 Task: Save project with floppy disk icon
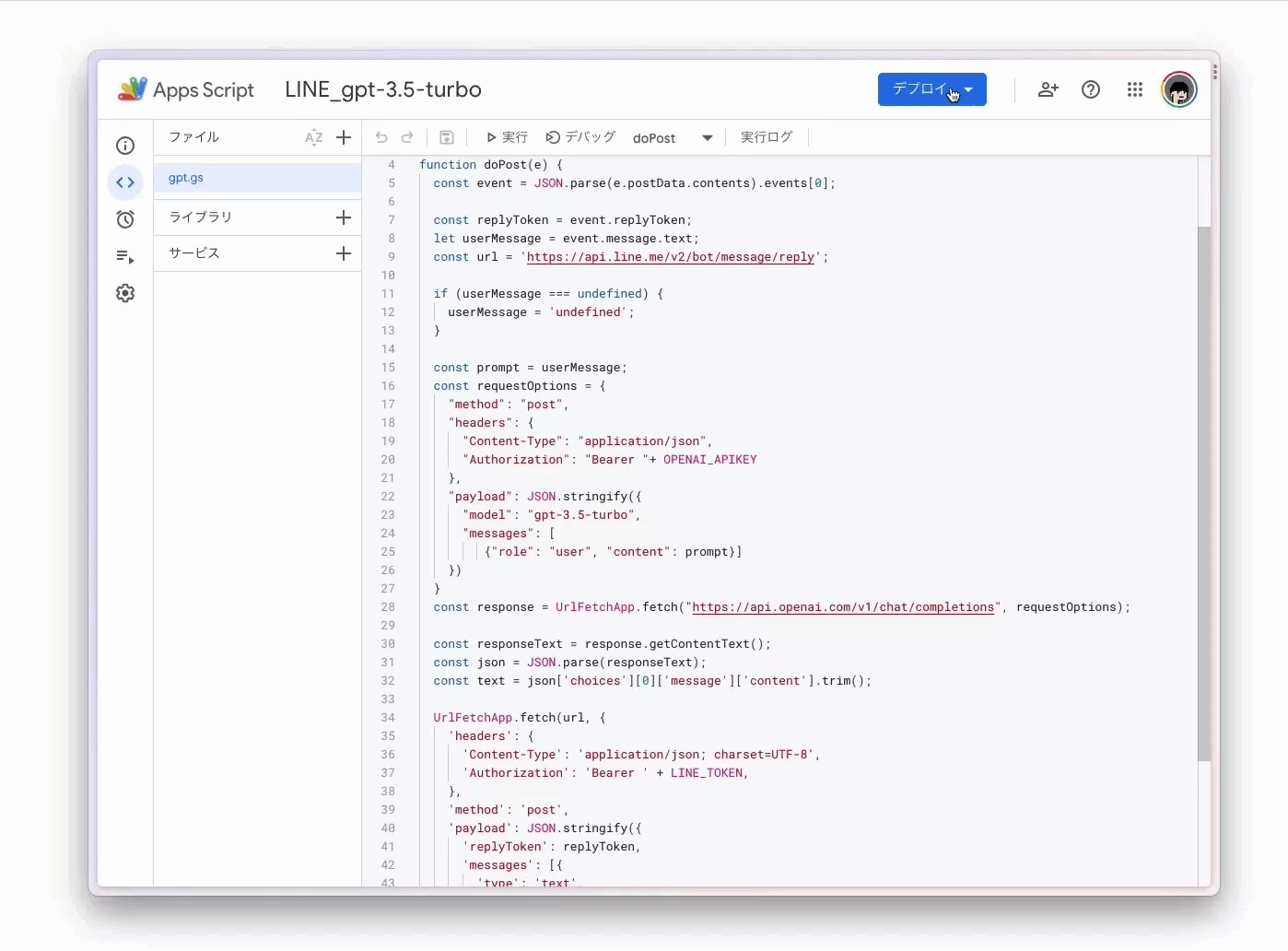coord(447,137)
